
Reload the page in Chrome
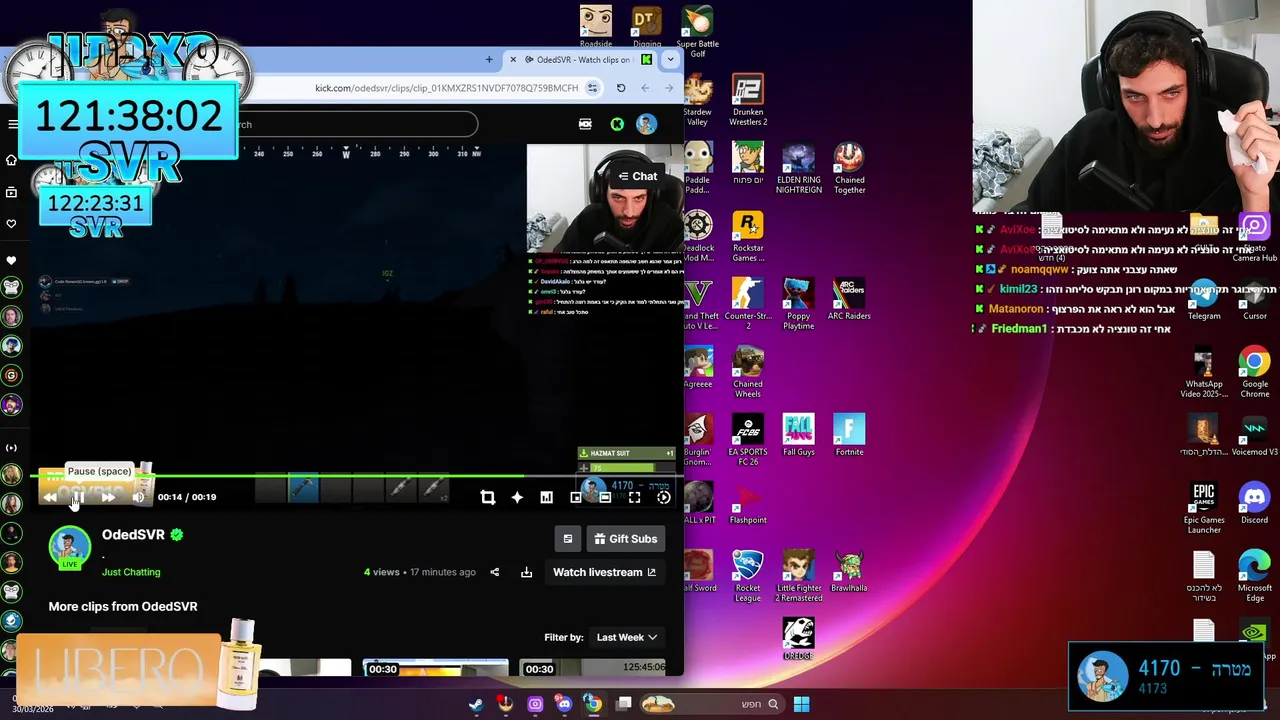pos(621,88)
